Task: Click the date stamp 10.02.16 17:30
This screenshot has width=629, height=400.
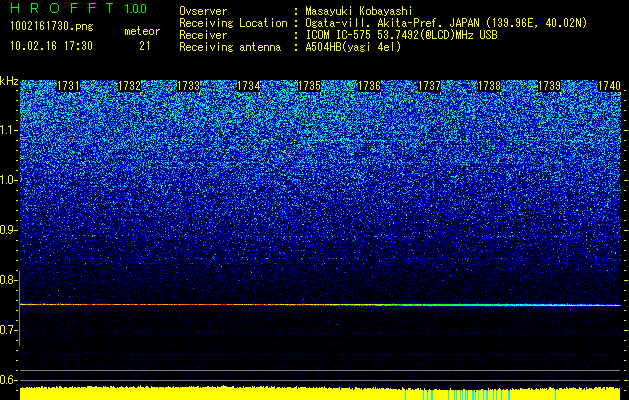Action: [x=51, y=46]
